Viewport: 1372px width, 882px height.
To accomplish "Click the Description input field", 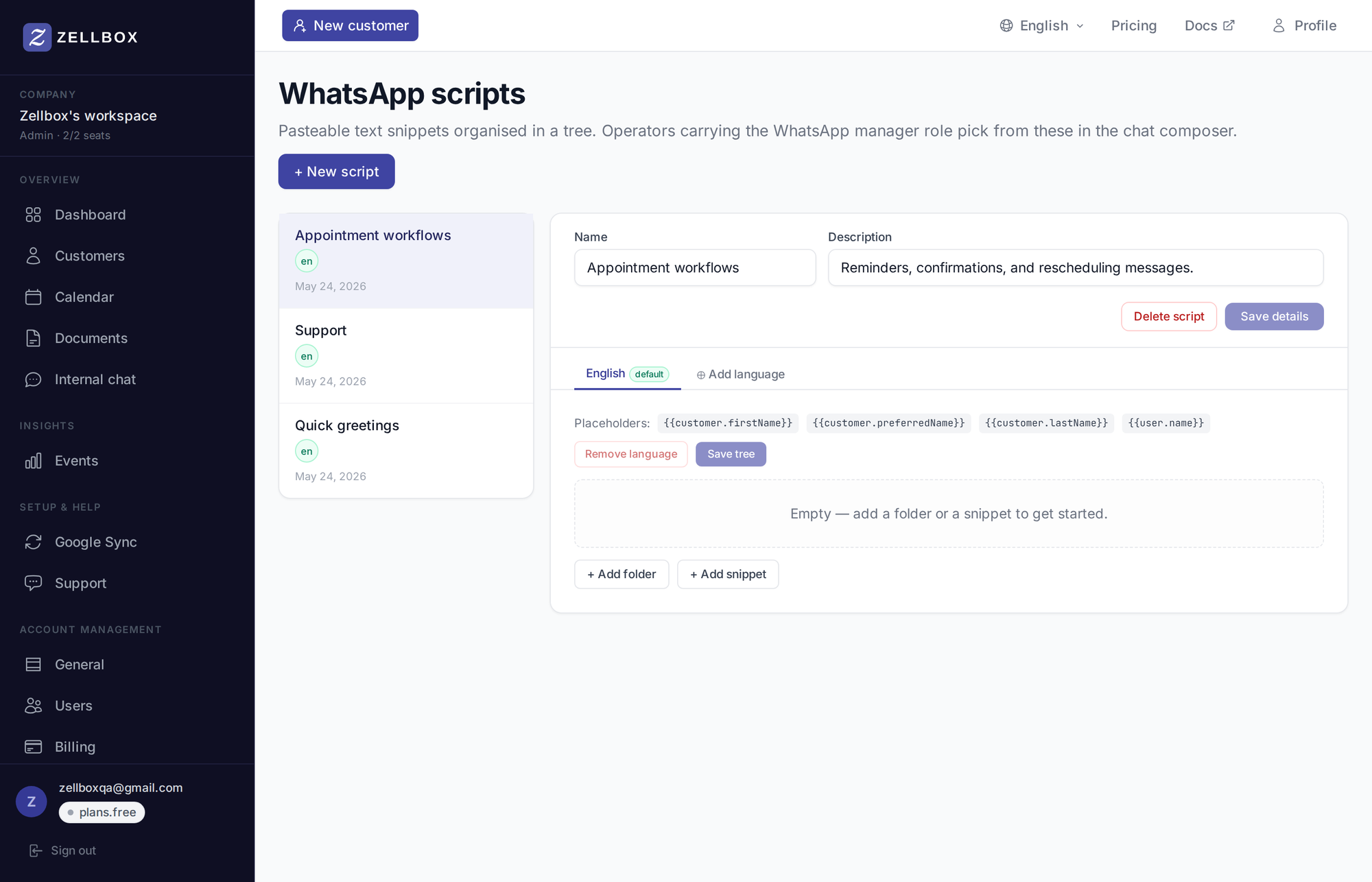I will click(1076, 267).
